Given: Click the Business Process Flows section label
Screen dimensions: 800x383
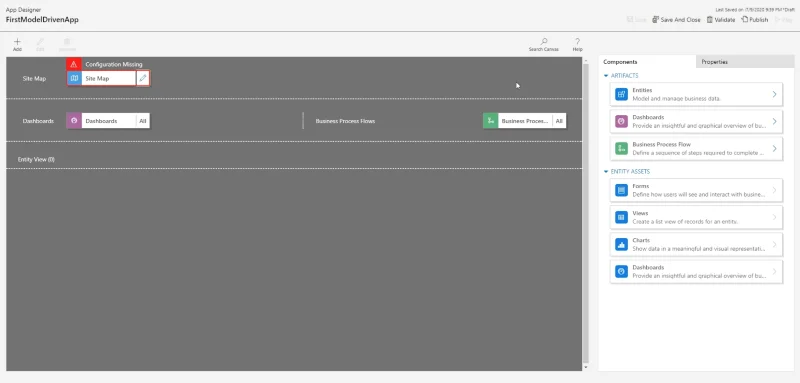Looking at the screenshot, I should [345, 121].
